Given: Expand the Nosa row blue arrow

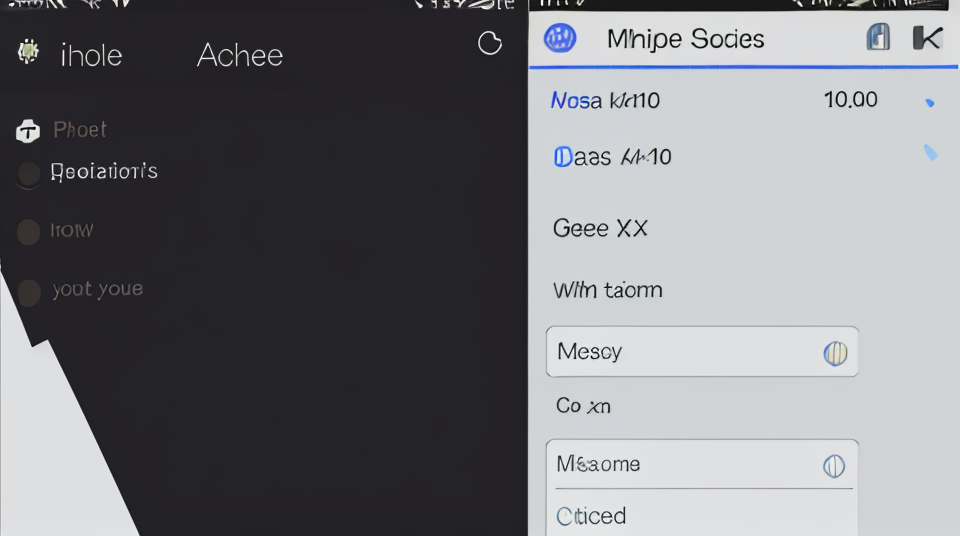Looking at the screenshot, I should tap(930, 103).
